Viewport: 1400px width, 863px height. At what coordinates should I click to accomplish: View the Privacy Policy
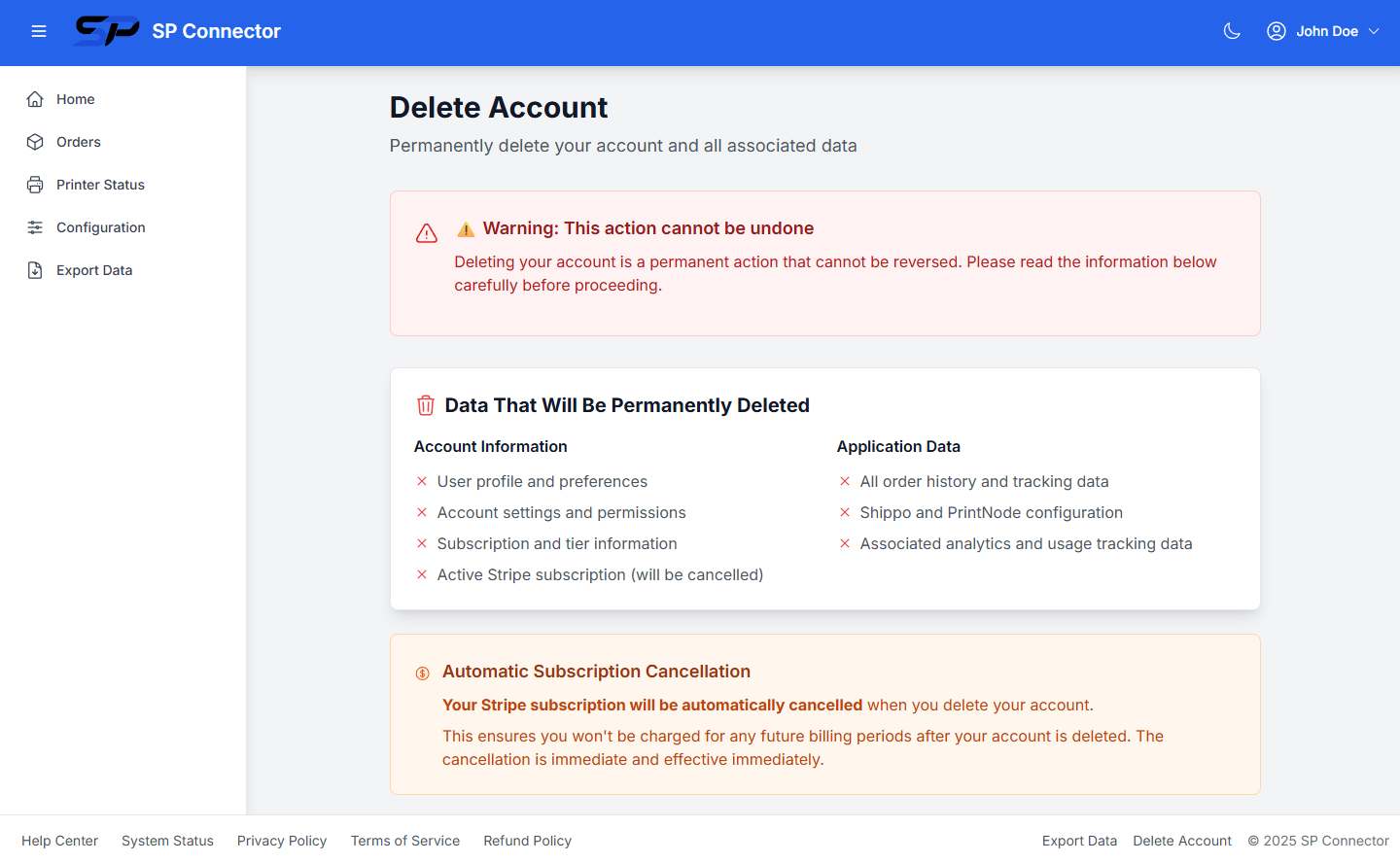tap(282, 840)
